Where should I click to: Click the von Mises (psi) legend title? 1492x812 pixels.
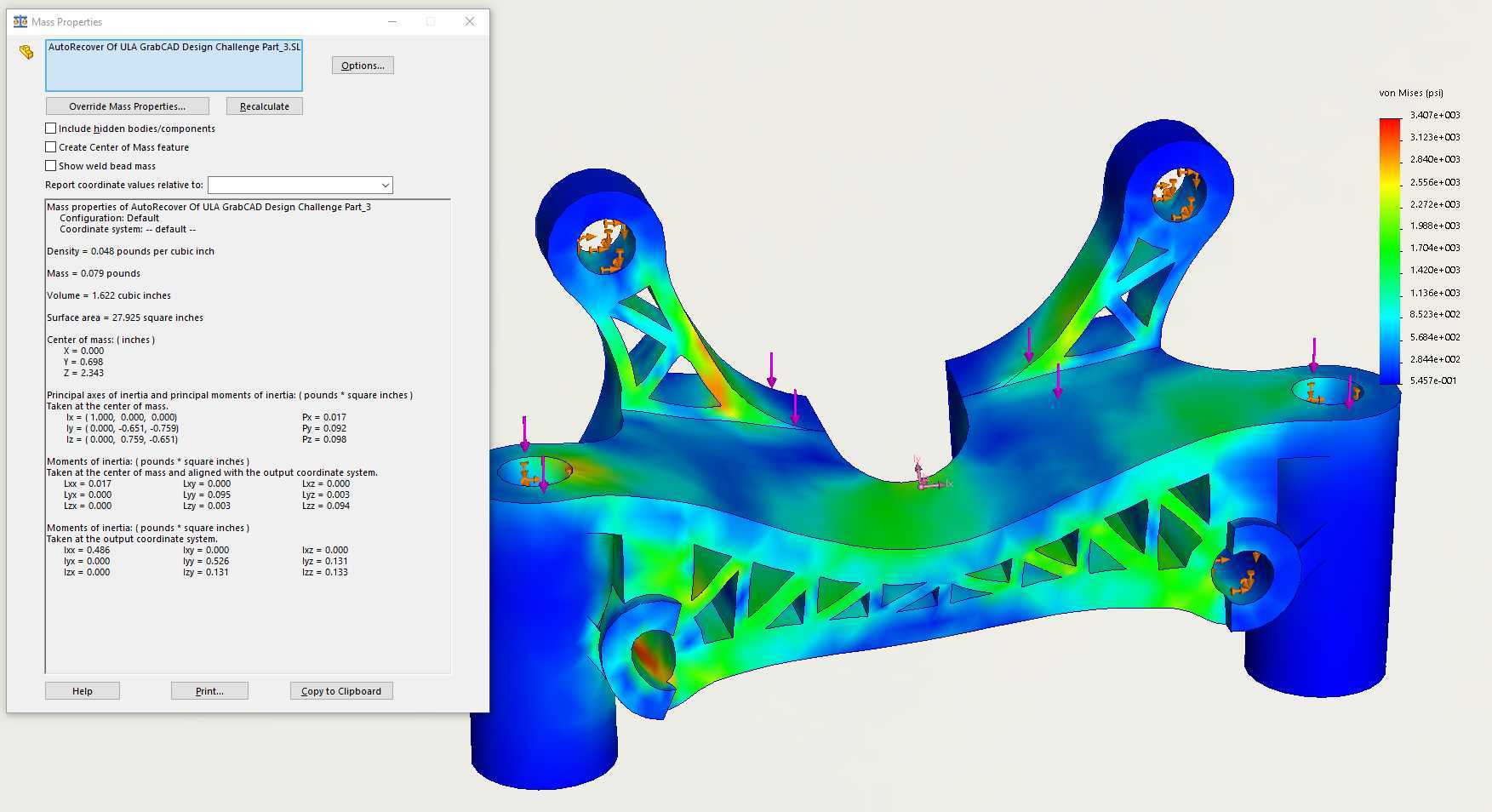coord(1411,93)
